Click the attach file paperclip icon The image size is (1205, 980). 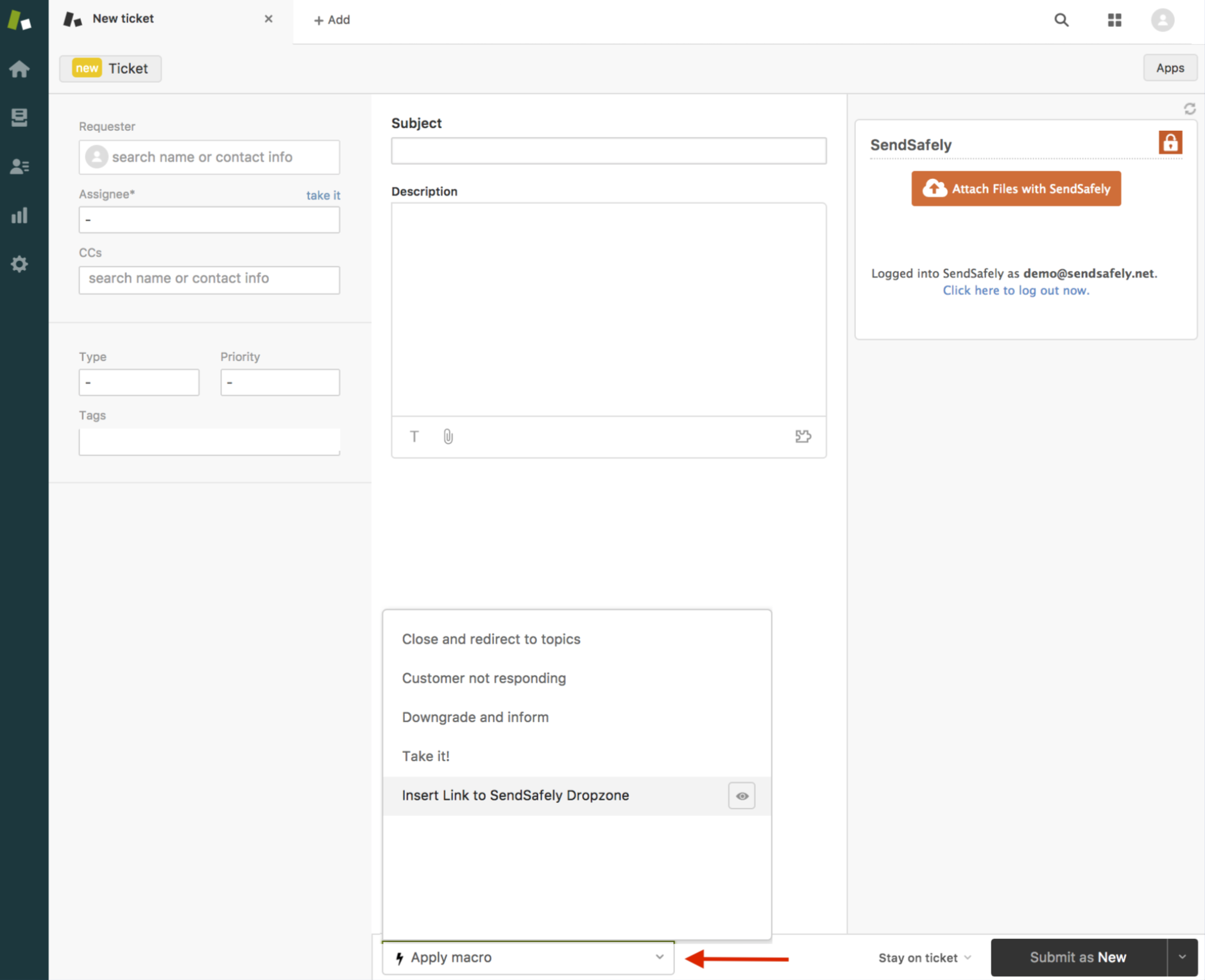[448, 437]
